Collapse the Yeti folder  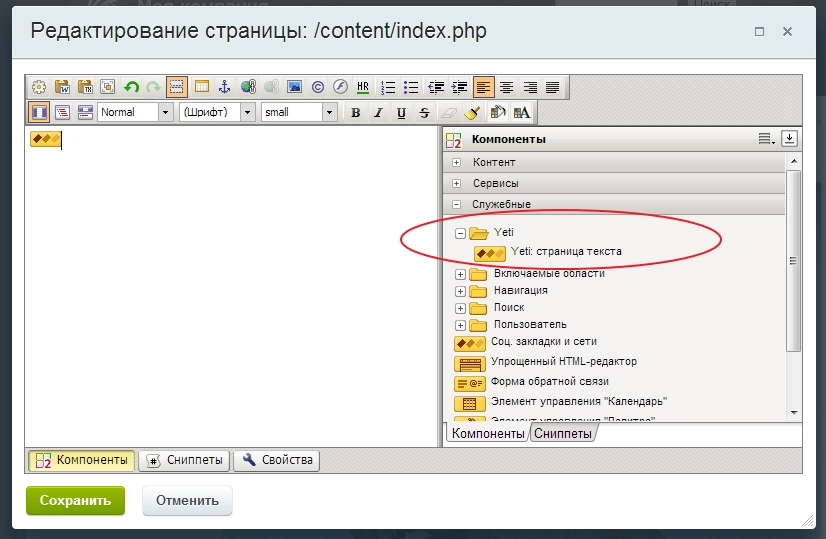[x=460, y=233]
